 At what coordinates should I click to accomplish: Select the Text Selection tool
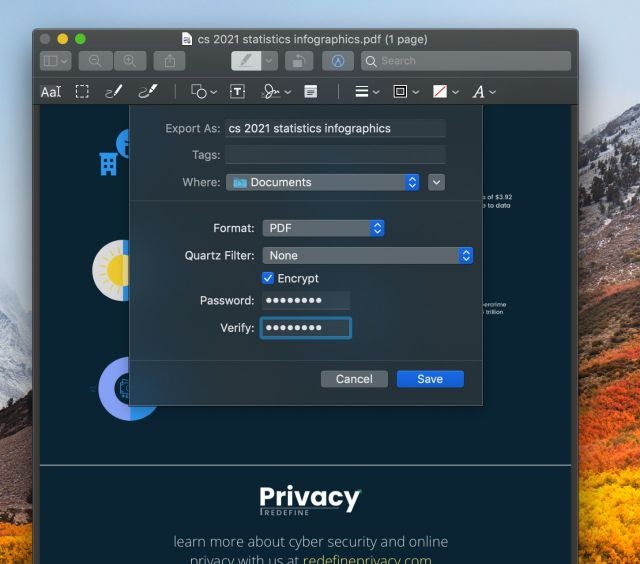[50, 92]
